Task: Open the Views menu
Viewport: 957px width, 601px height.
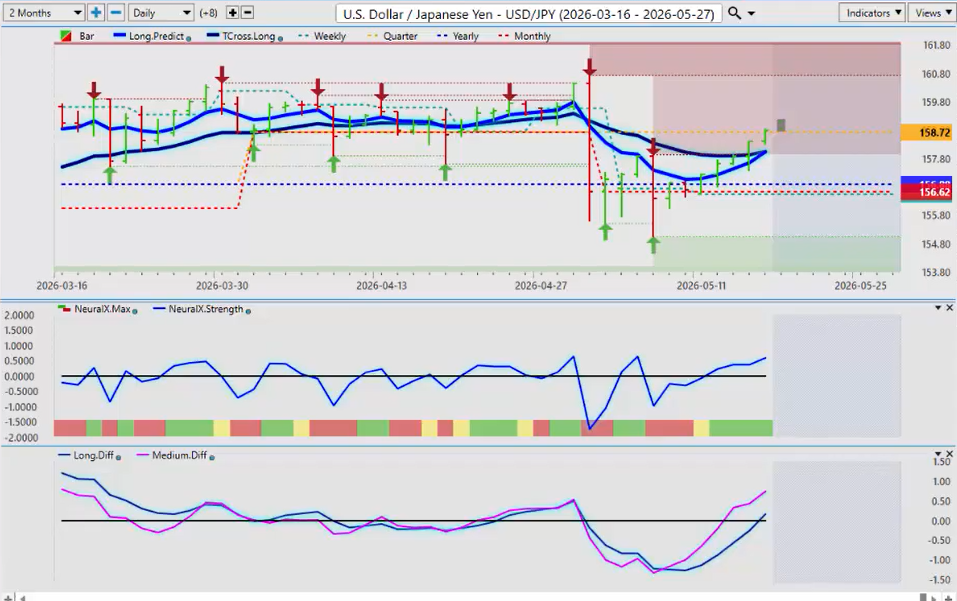Action: tap(932, 13)
